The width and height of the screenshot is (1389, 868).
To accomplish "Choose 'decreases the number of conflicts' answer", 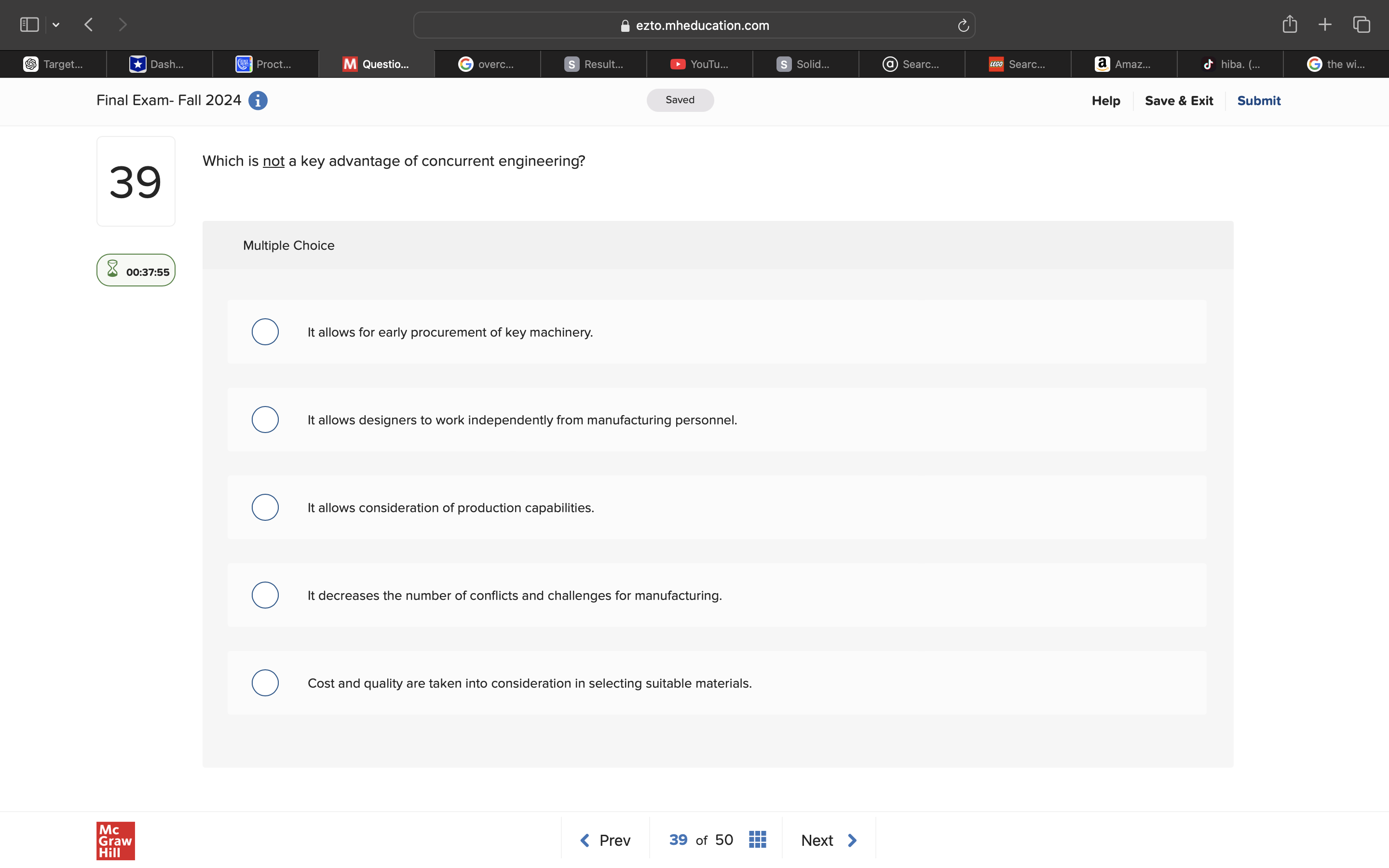I will 265,596.
